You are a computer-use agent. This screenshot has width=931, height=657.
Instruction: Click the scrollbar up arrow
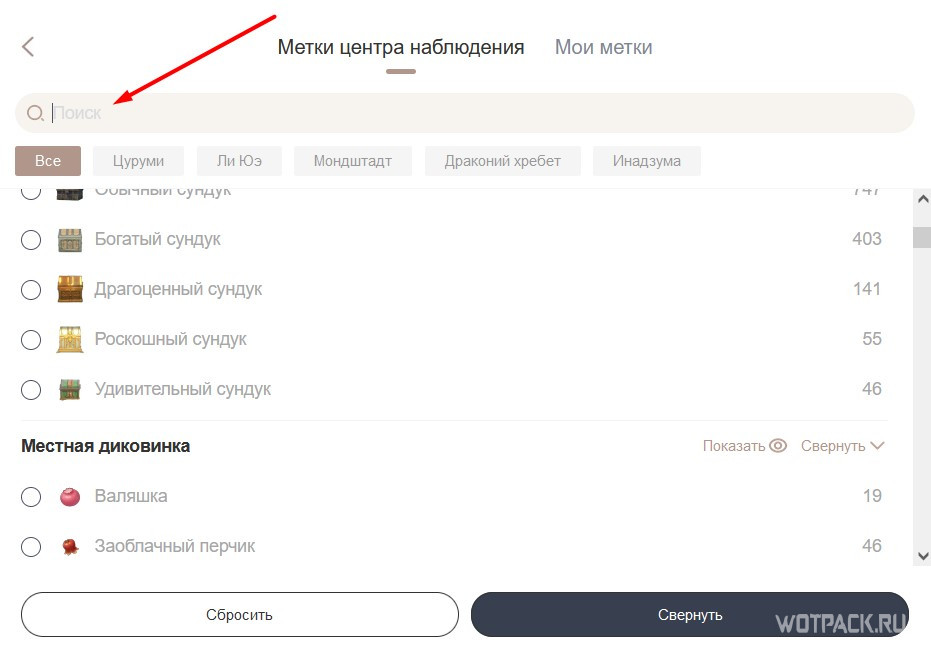point(922,199)
